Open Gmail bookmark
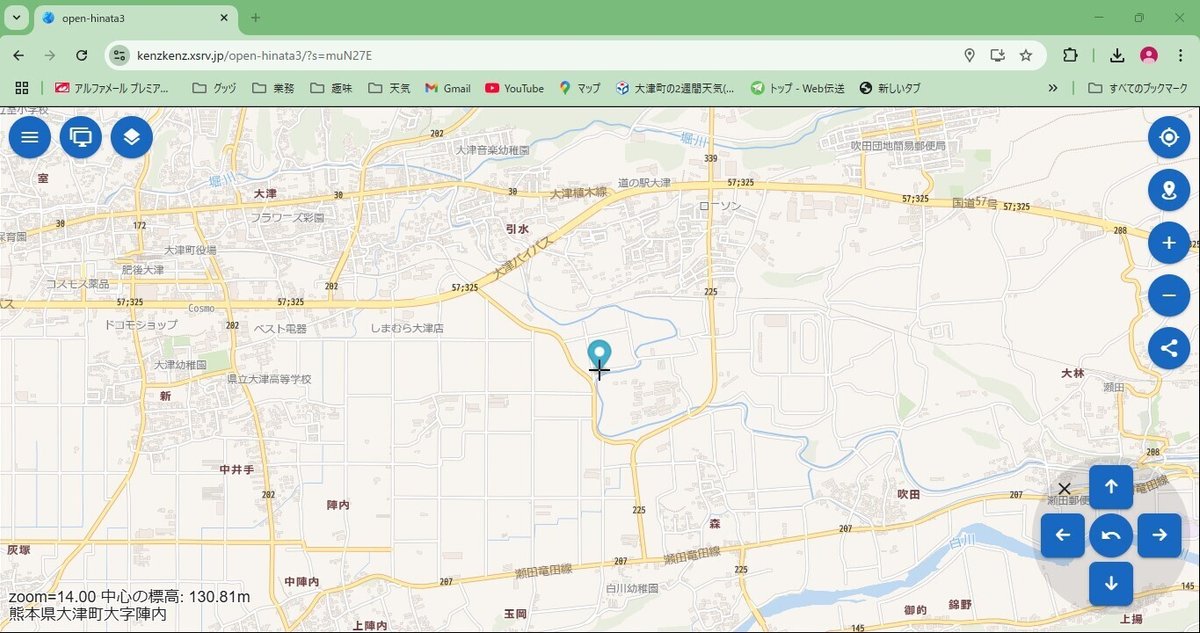The image size is (1200, 633). [x=447, y=88]
